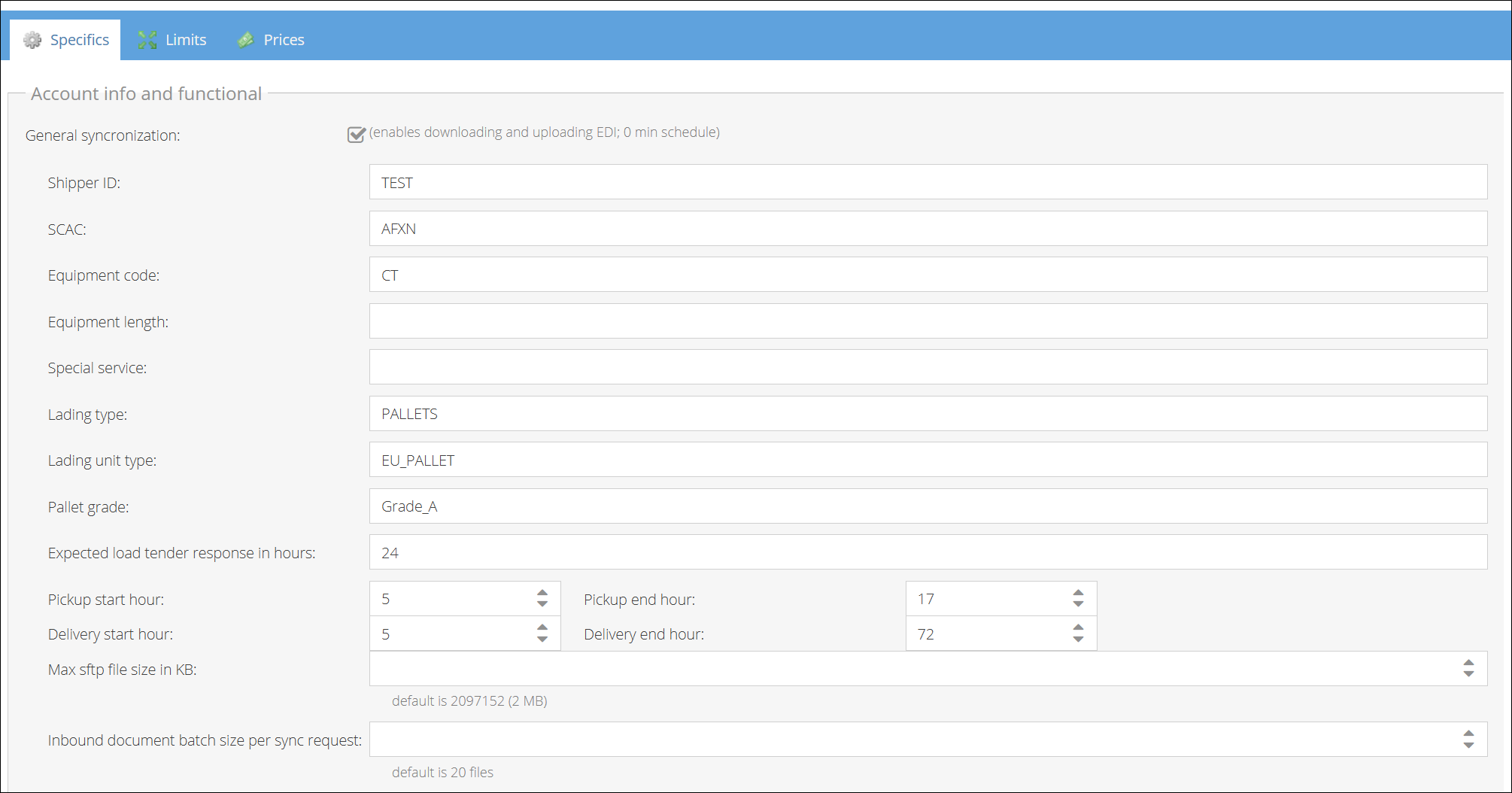Click the Lading type field with PALLETS
Viewport: 1512px width, 793px height.
tap(928, 414)
